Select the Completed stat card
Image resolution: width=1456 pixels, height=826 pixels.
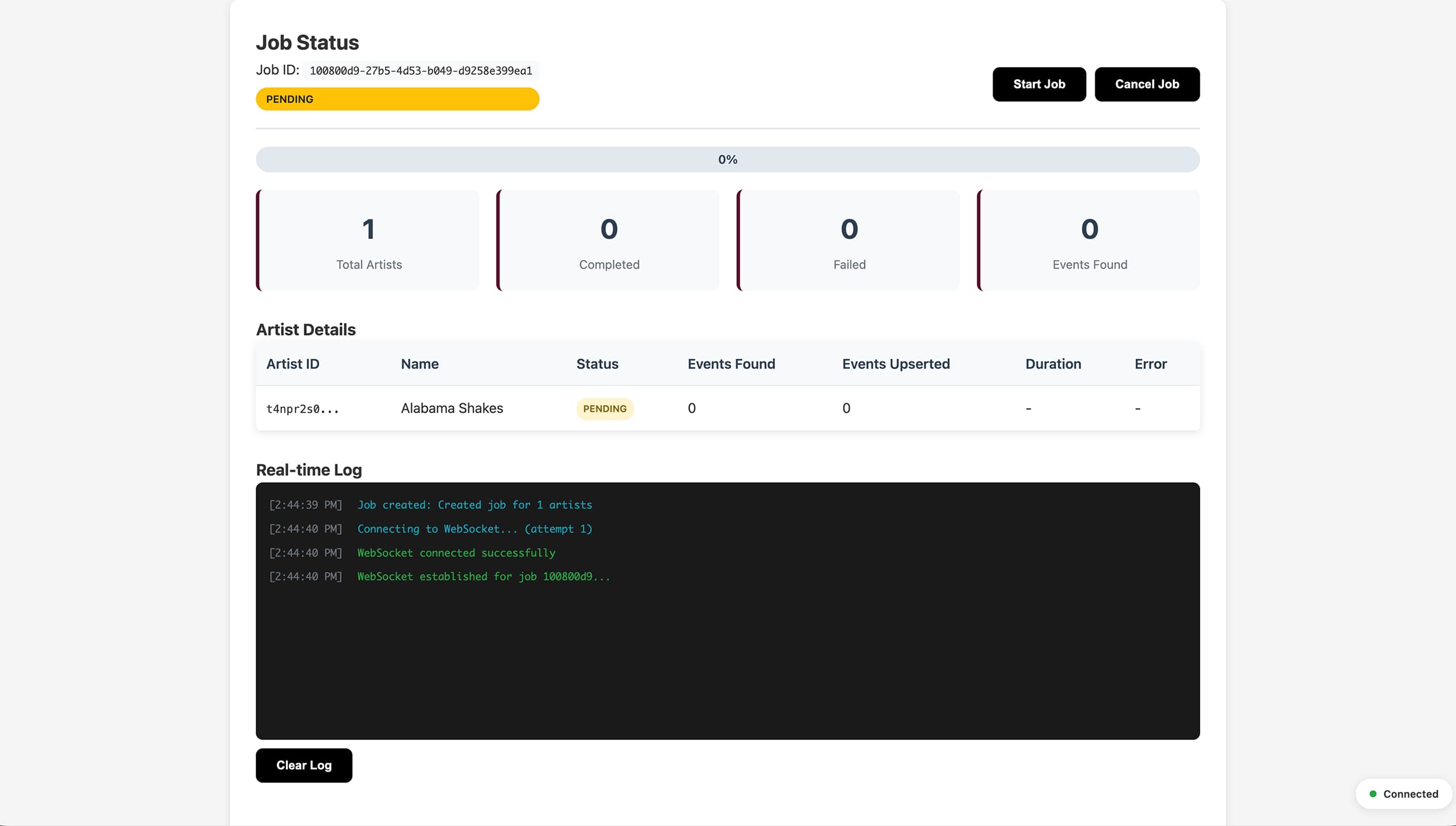(609, 240)
